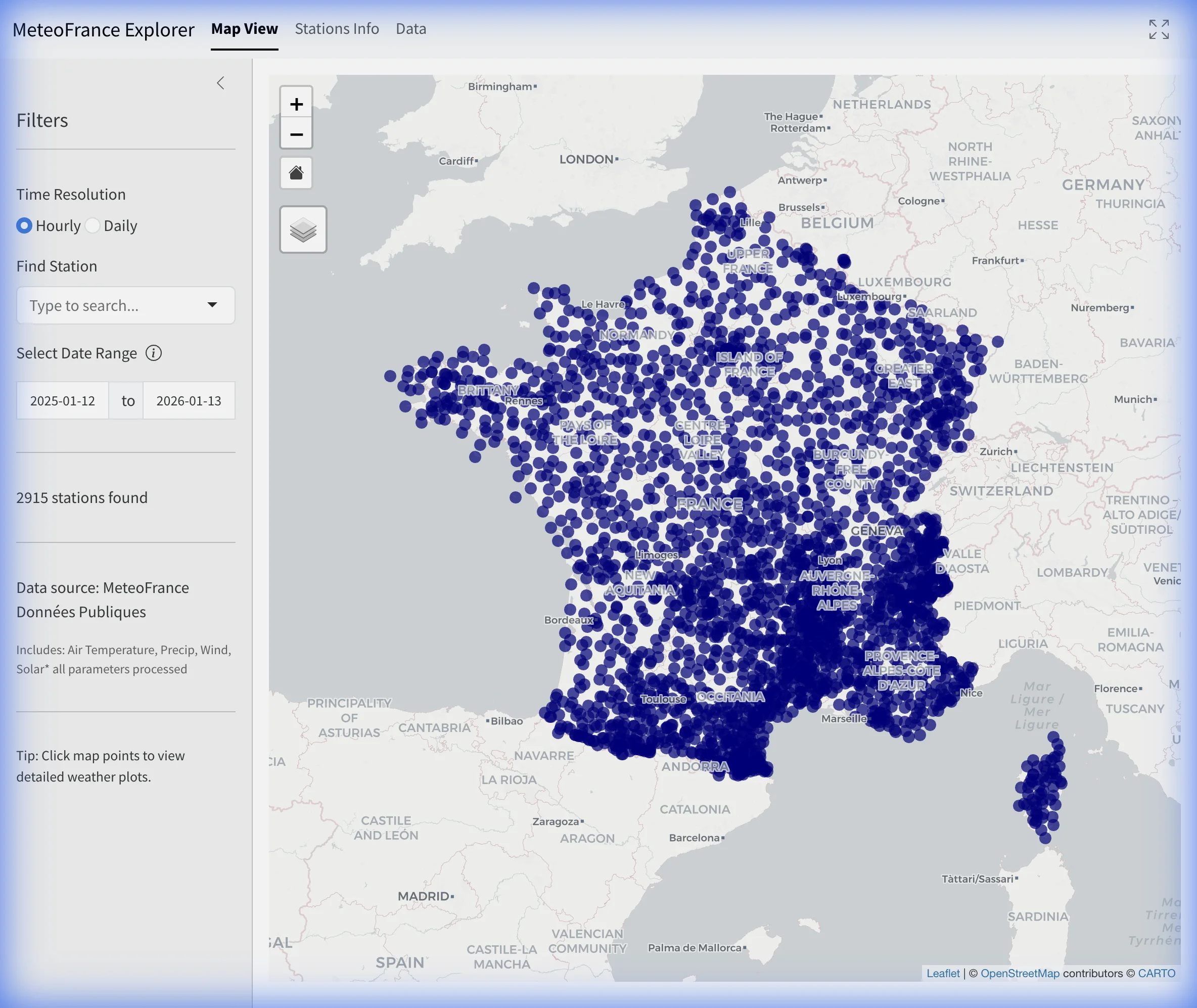Select the Daily time resolution

[x=93, y=226]
